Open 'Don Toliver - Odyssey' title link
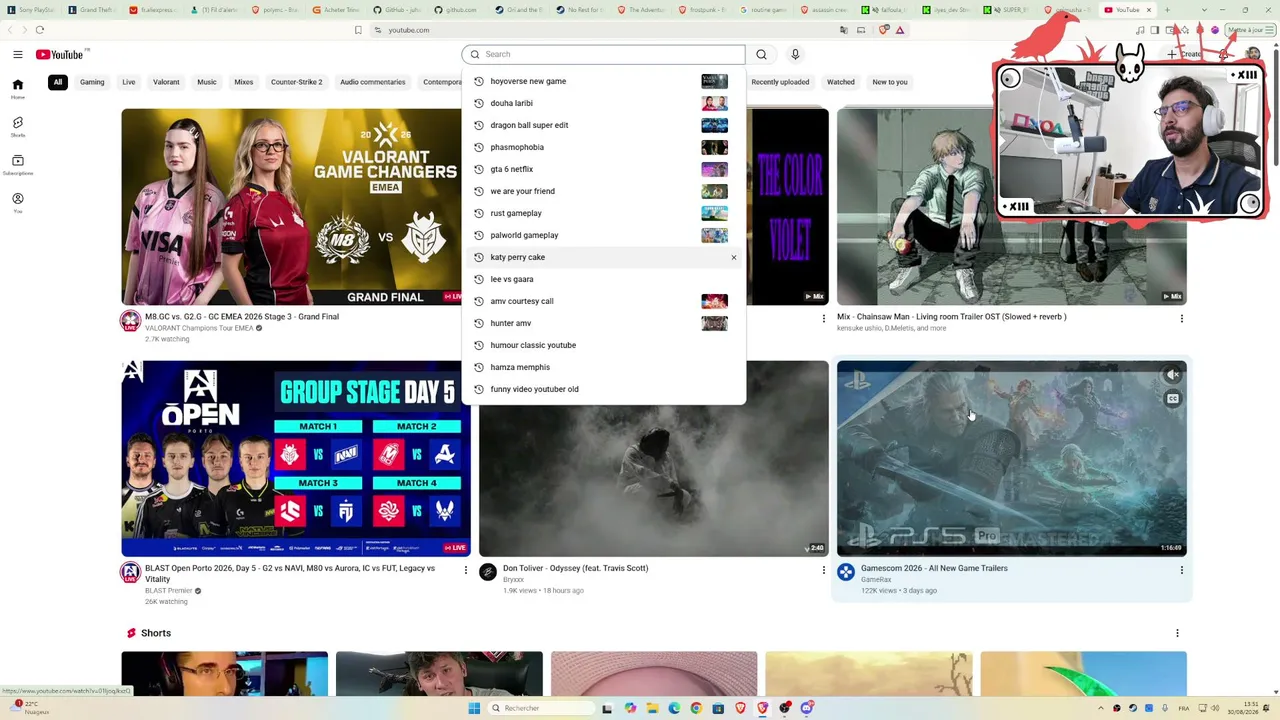Viewport: 1280px width, 720px height. (575, 568)
